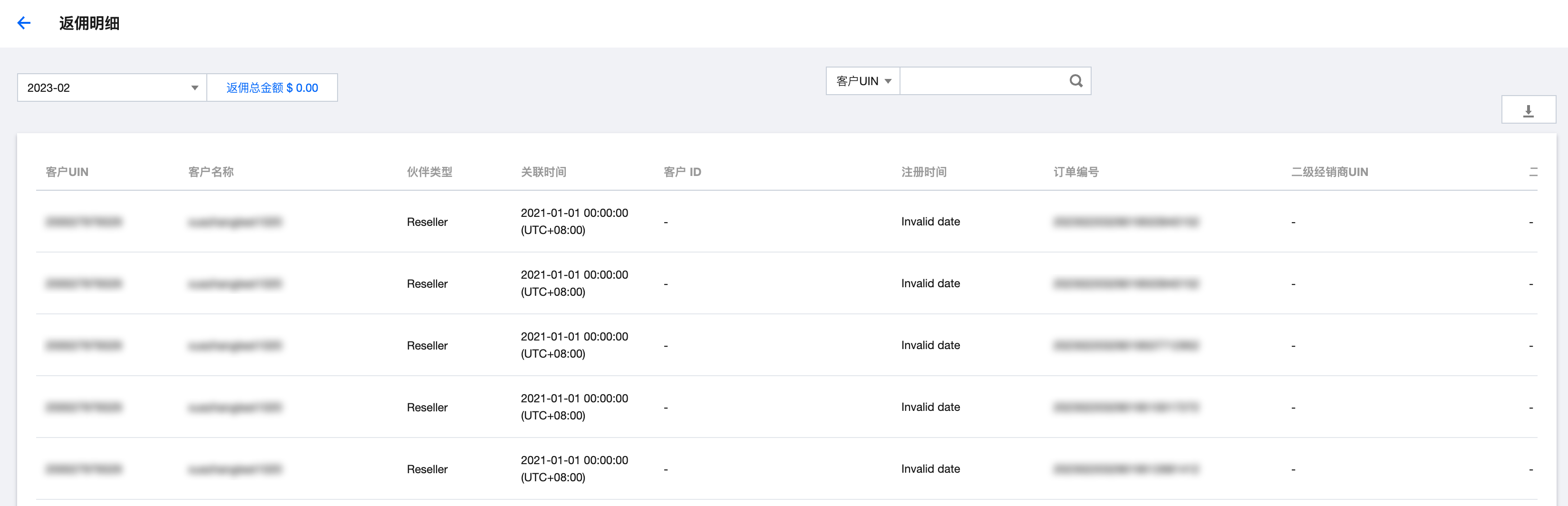Expand the 客户UIN search filter dropdown
1568x506 pixels.
[863, 81]
